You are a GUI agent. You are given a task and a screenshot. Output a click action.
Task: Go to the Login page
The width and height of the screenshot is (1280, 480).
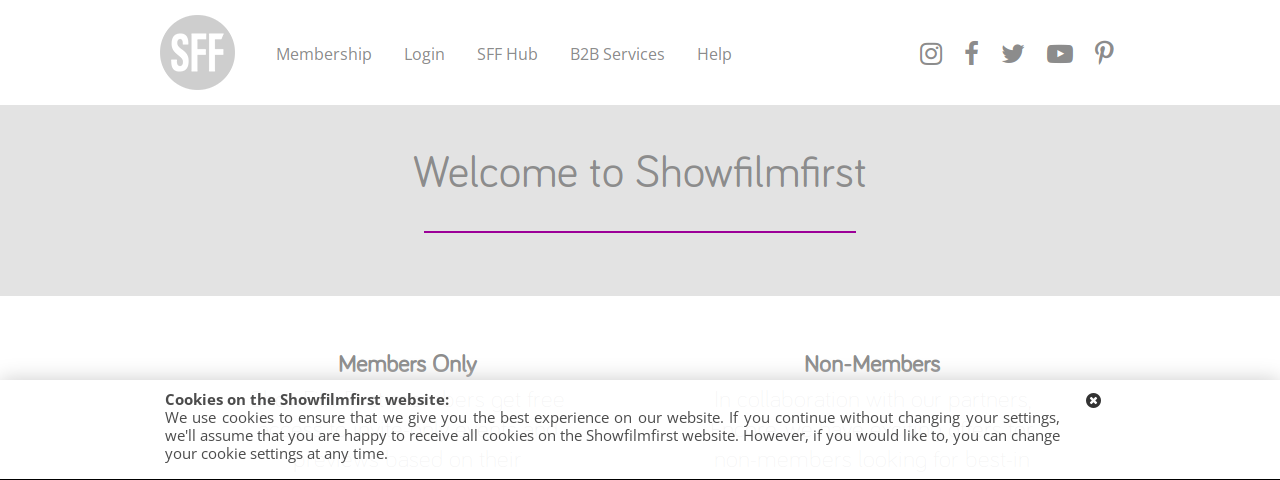[424, 54]
